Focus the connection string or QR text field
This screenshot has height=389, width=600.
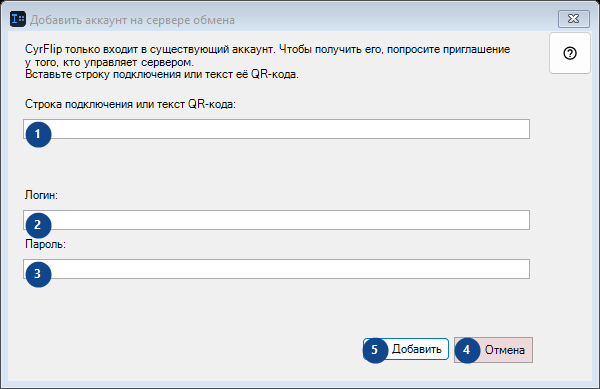(x=276, y=129)
